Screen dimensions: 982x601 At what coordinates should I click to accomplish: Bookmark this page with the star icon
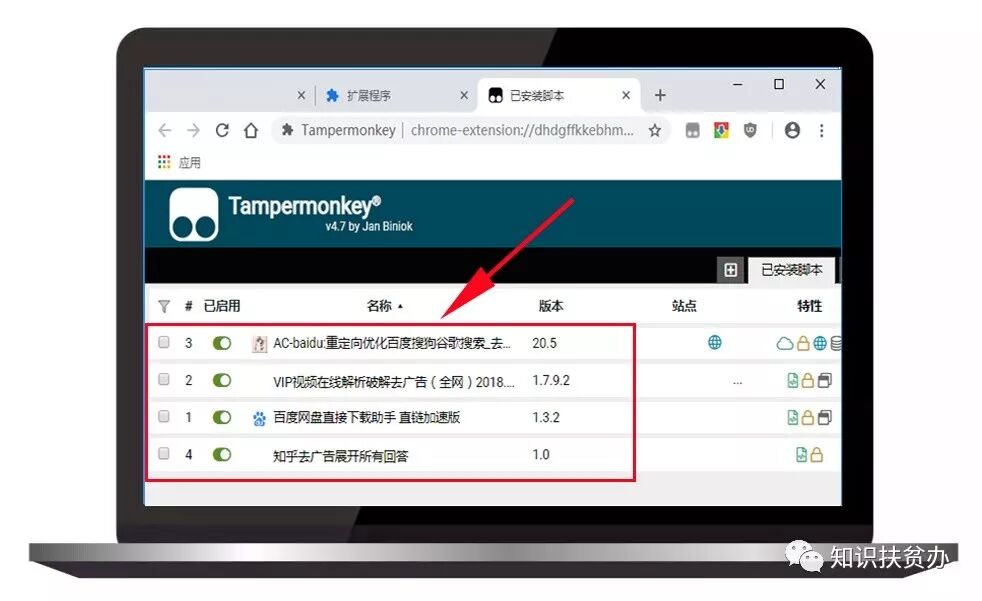(x=654, y=130)
